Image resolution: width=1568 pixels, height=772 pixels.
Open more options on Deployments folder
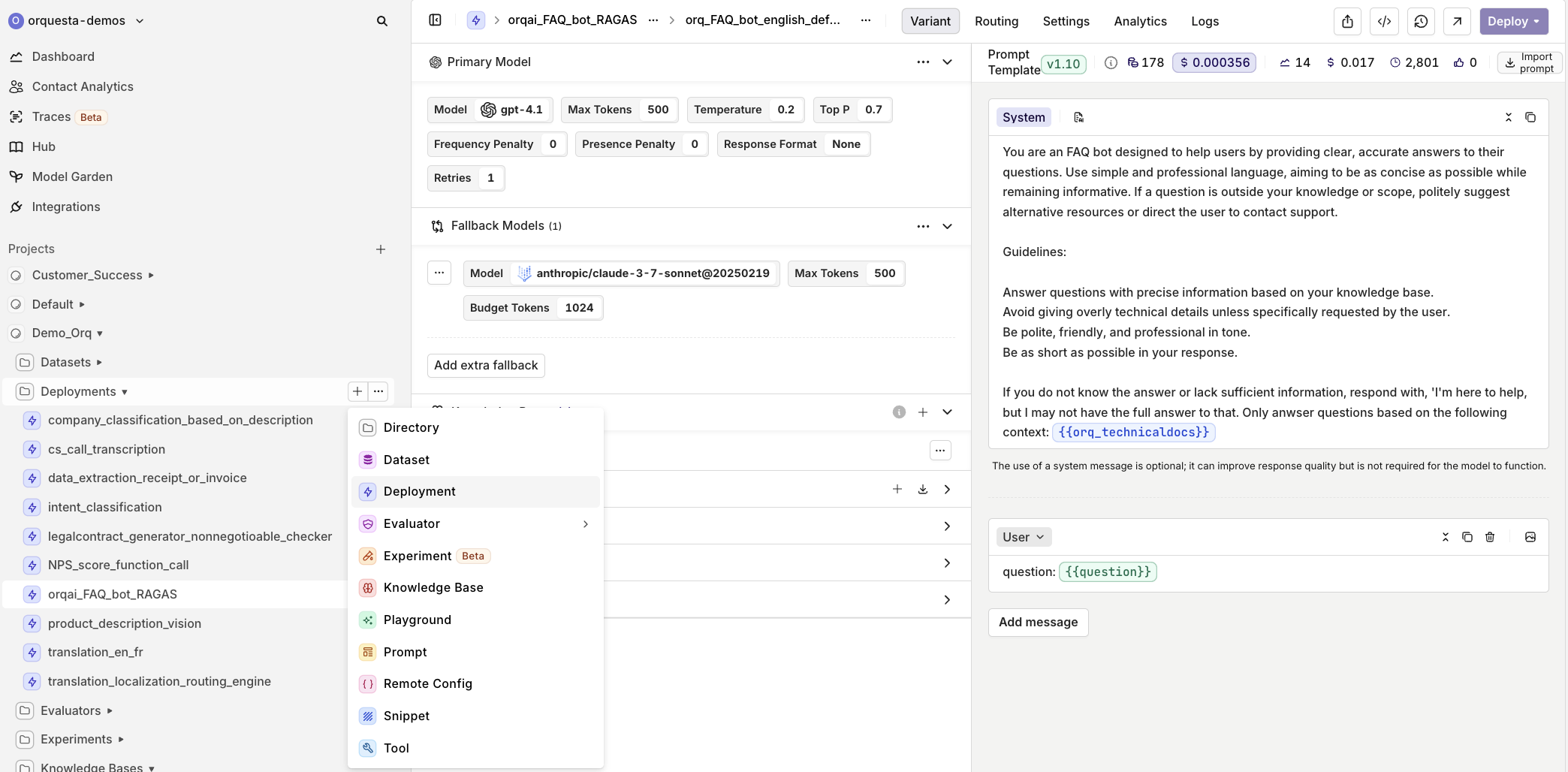(378, 391)
